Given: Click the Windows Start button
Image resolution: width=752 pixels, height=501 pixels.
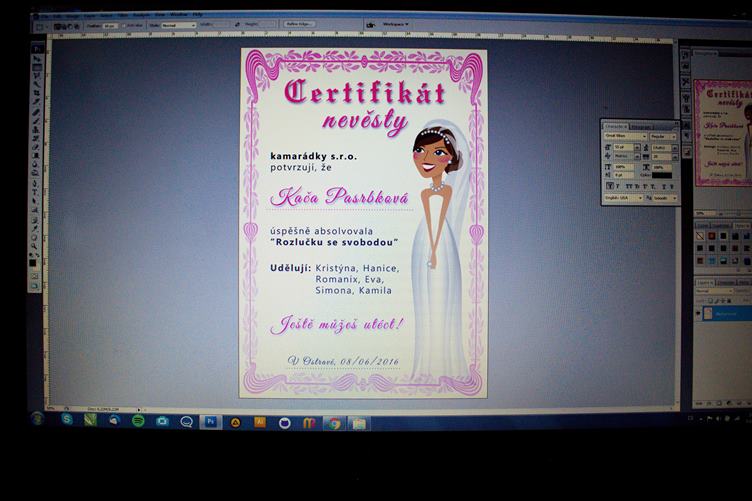Looking at the screenshot, I should click(37, 418).
